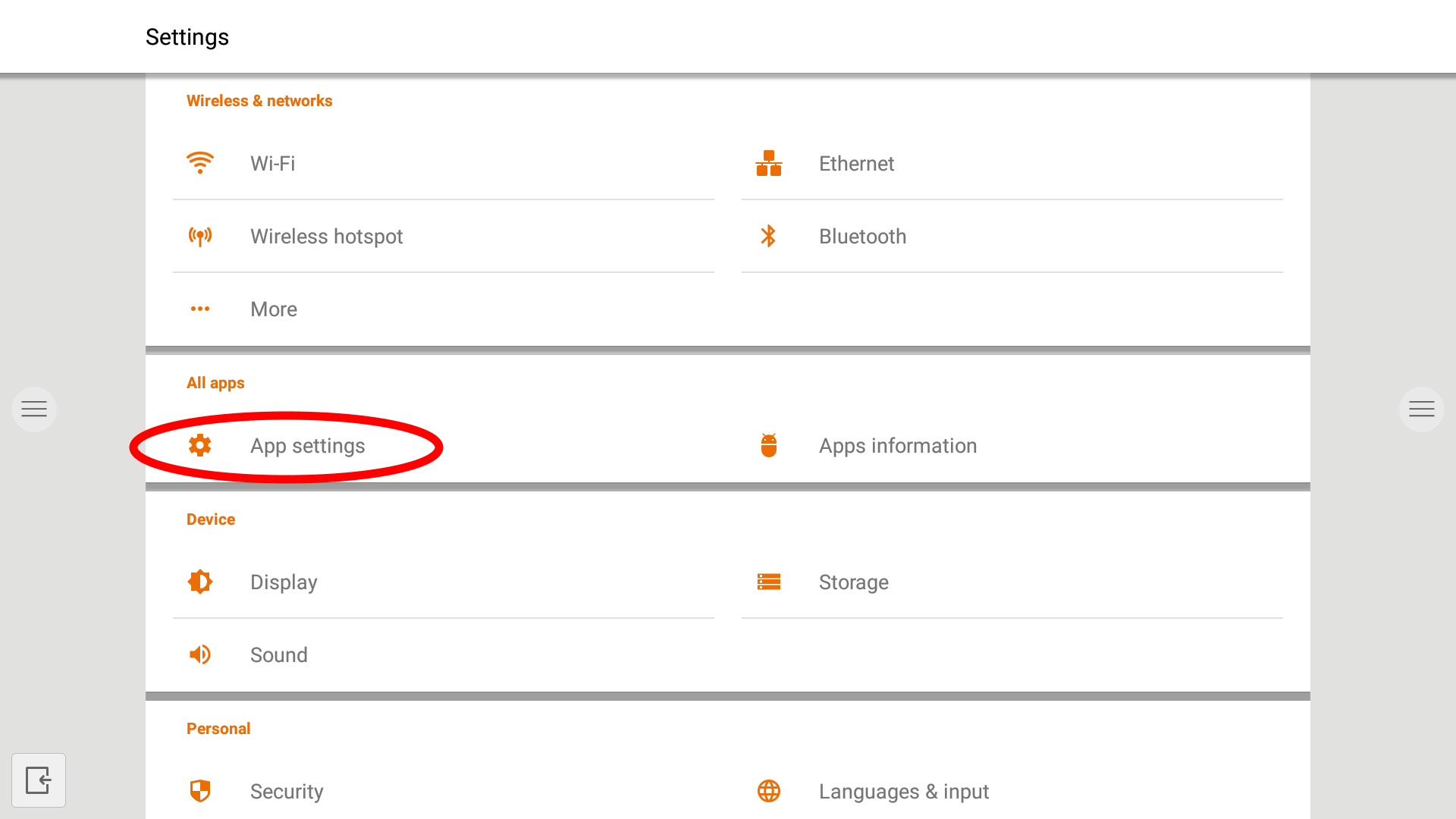Open the right hamburger menu
The height and width of the screenshot is (819, 1456).
click(x=1422, y=409)
